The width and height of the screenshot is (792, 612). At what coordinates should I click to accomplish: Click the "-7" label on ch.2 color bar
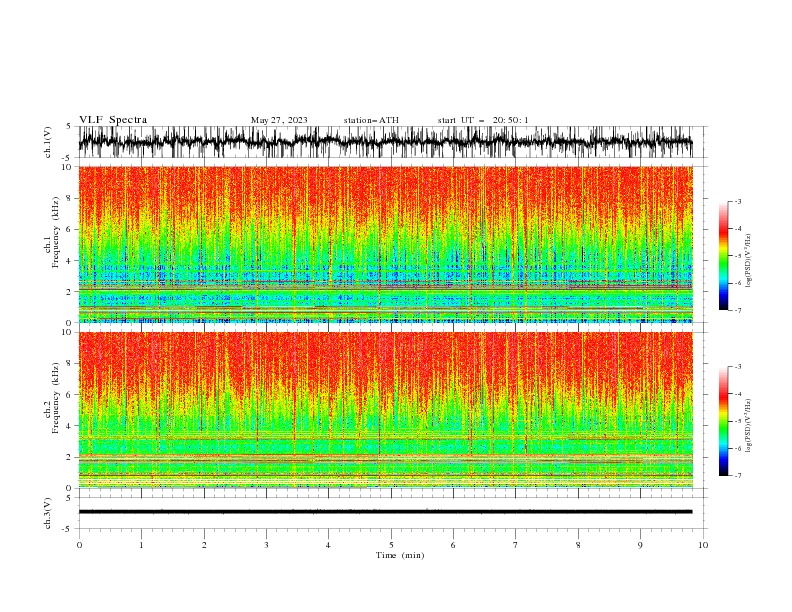[x=738, y=475]
